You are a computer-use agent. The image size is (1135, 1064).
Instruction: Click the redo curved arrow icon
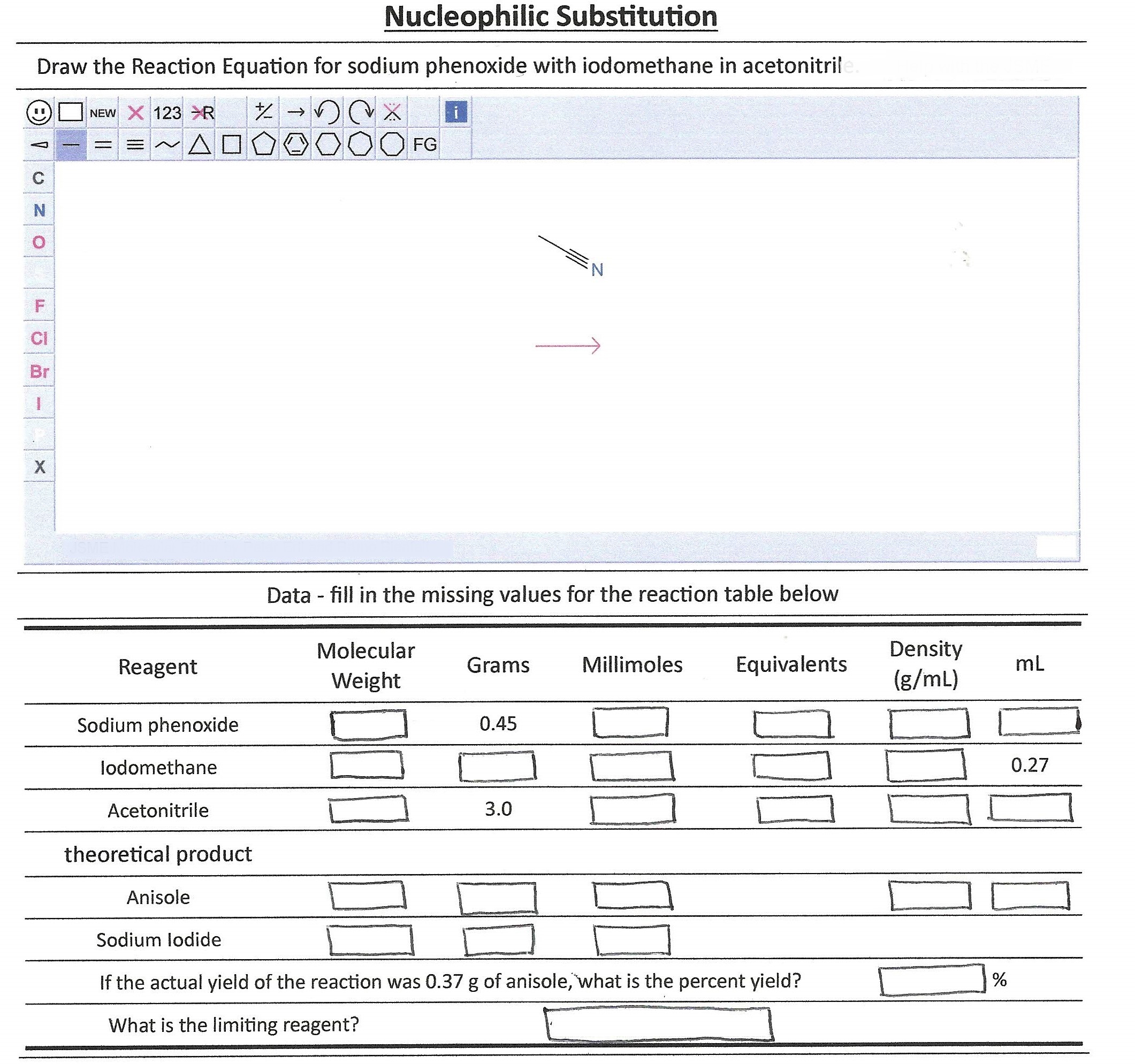point(361,112)
